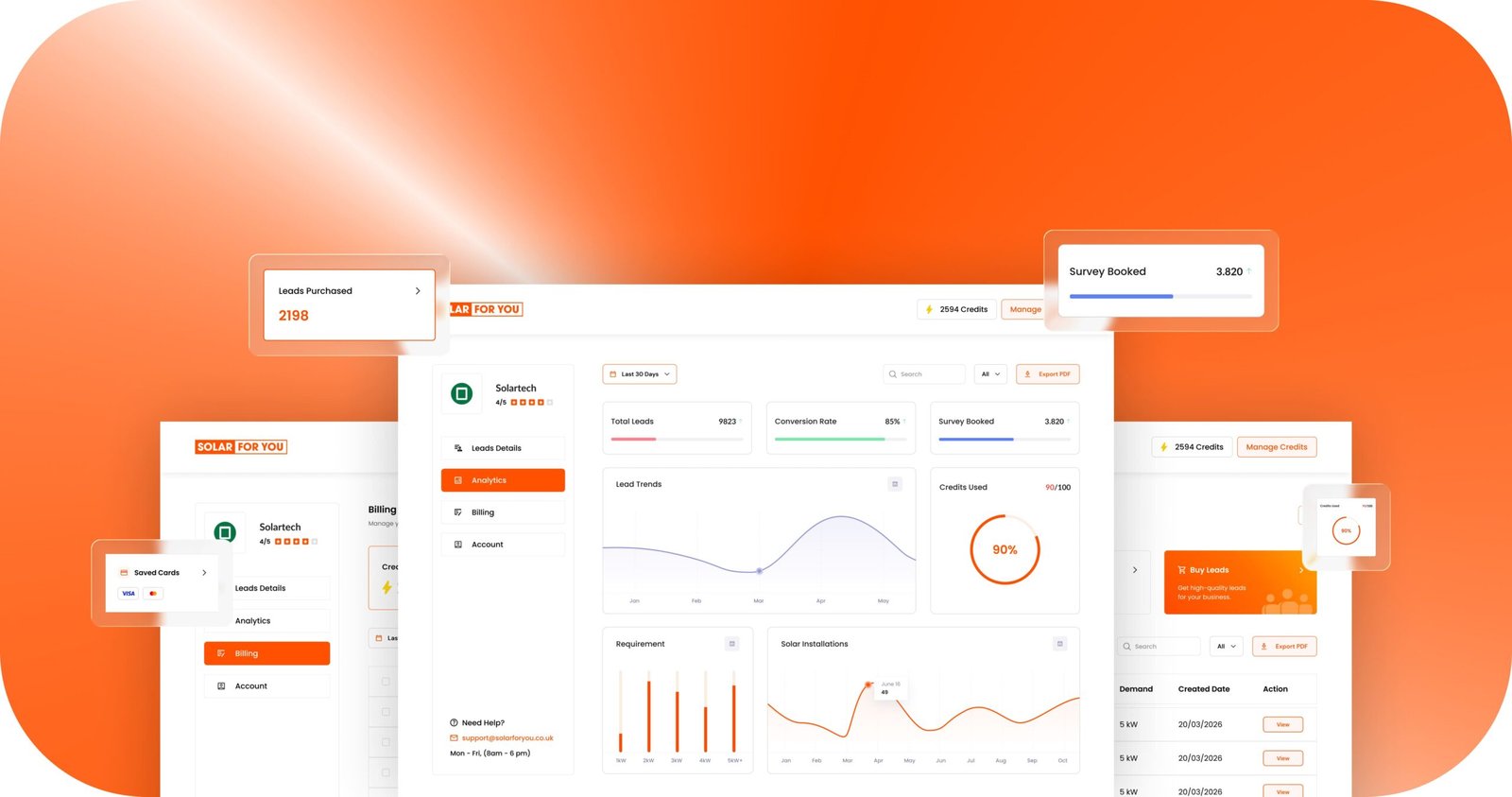Click the Manage button in the Analytics window header
This screenshot has width=1512, height=797.
[1024, 309]
